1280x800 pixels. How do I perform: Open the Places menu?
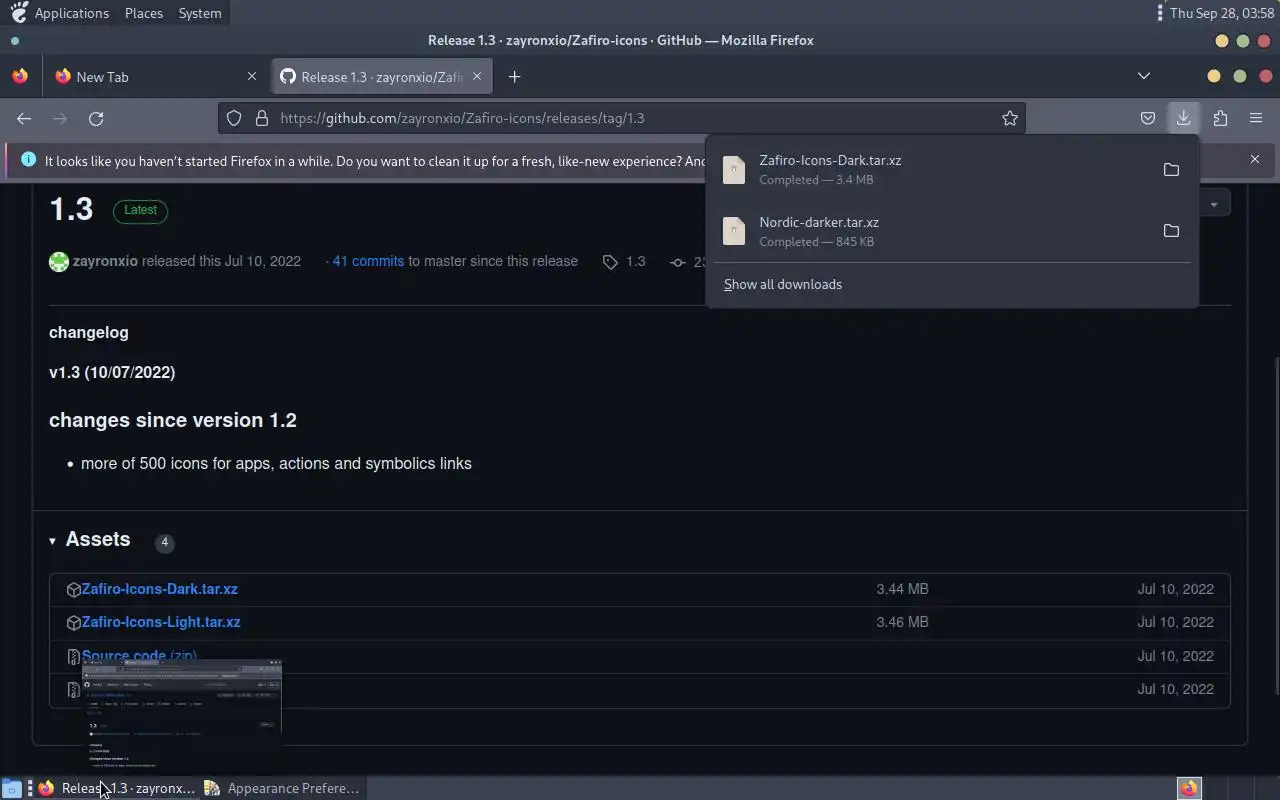click(x=144, y=13)
